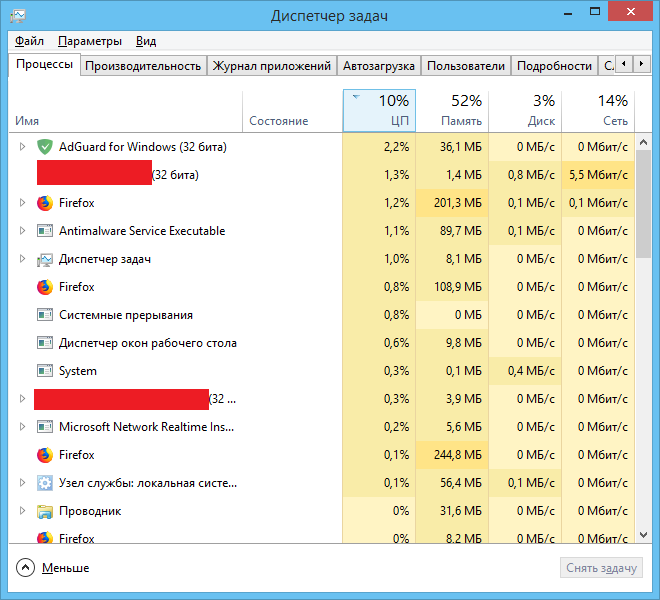Expand Узел службы: локальная система
This screenshot has width=660, height=600.
click(x=22, y=483)
